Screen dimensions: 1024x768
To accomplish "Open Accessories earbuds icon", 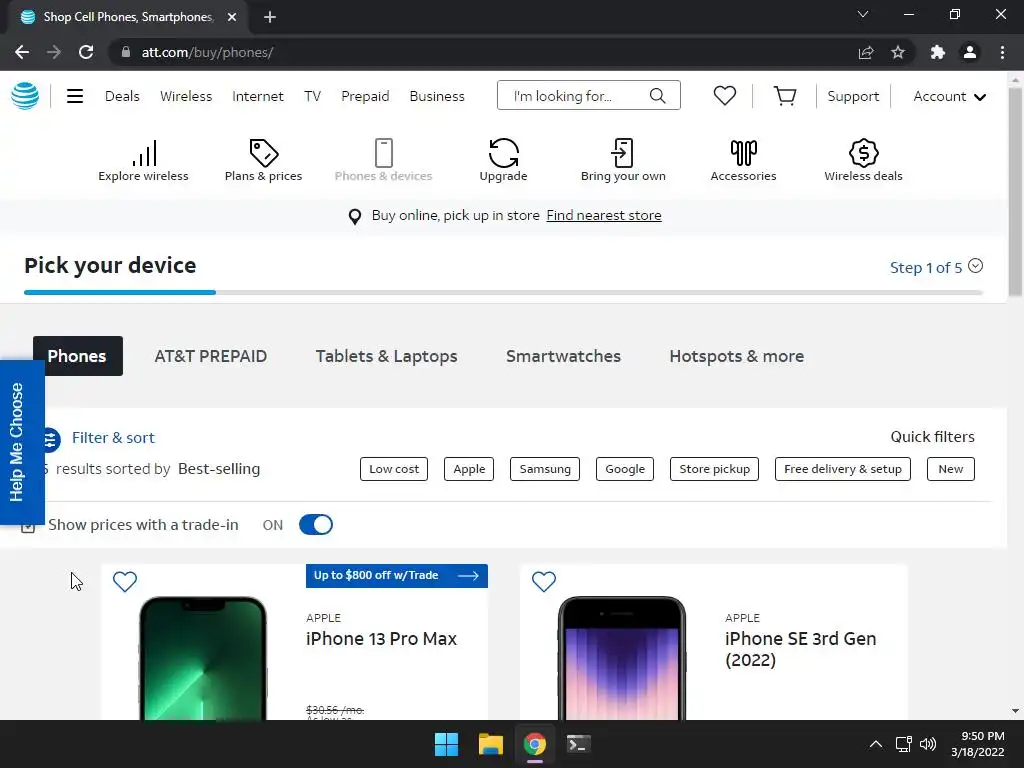I will 743,153.
